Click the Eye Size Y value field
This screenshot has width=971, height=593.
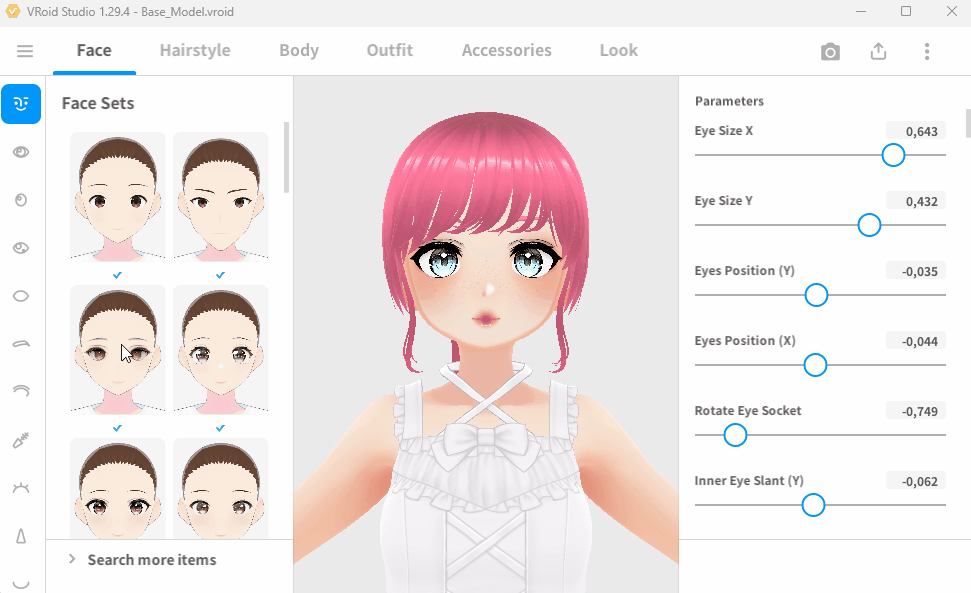tap(915, 201)
